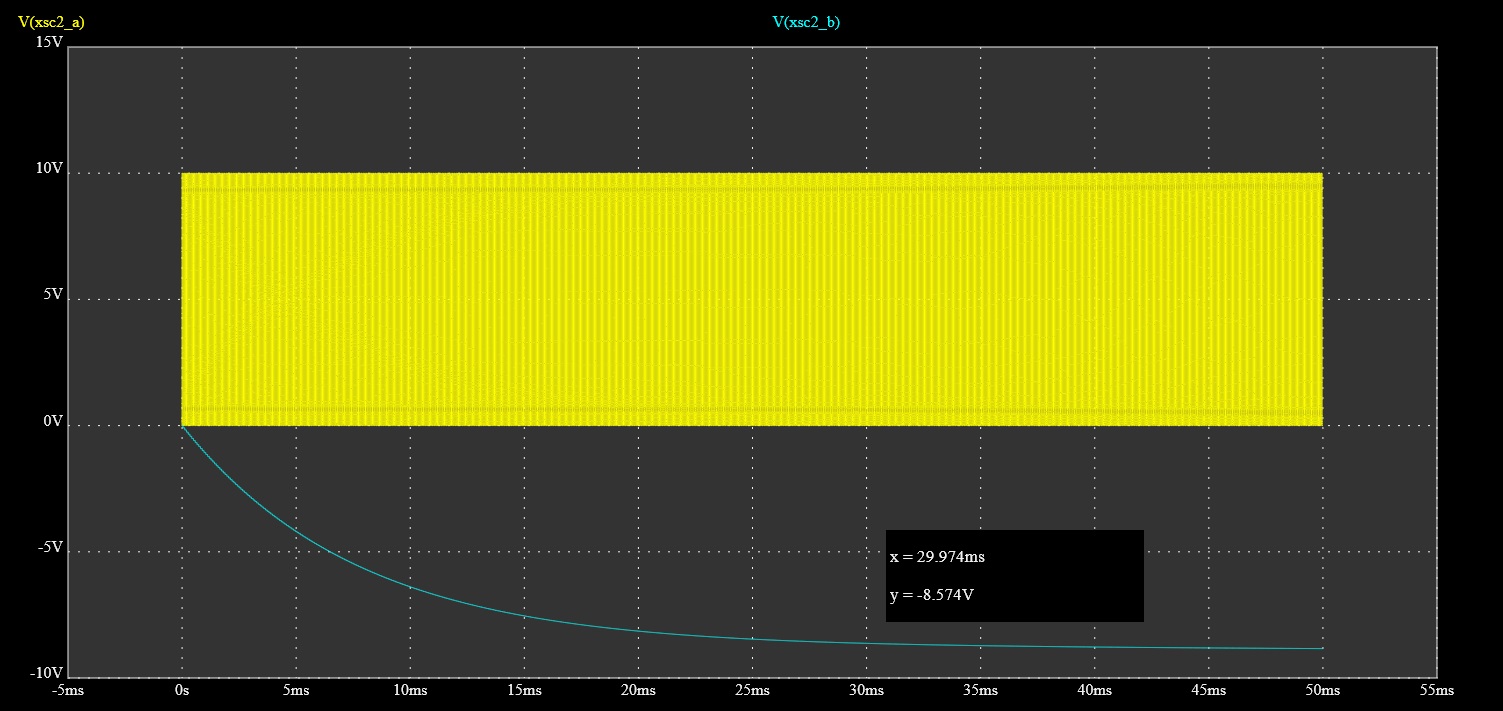Click the -10V vertical axis label

[46, 672]
